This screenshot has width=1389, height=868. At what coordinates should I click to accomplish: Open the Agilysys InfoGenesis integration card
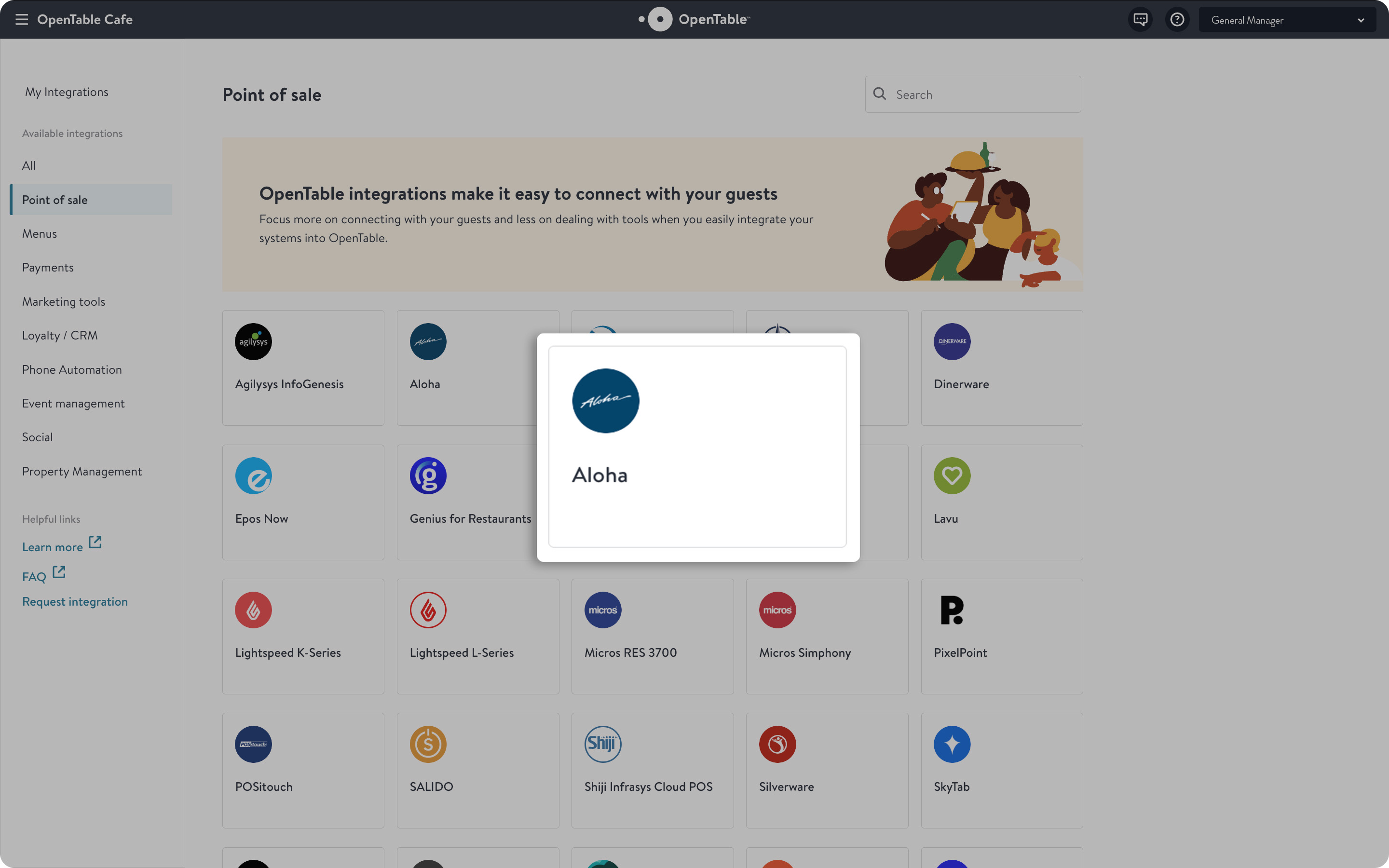coord(303,368)
